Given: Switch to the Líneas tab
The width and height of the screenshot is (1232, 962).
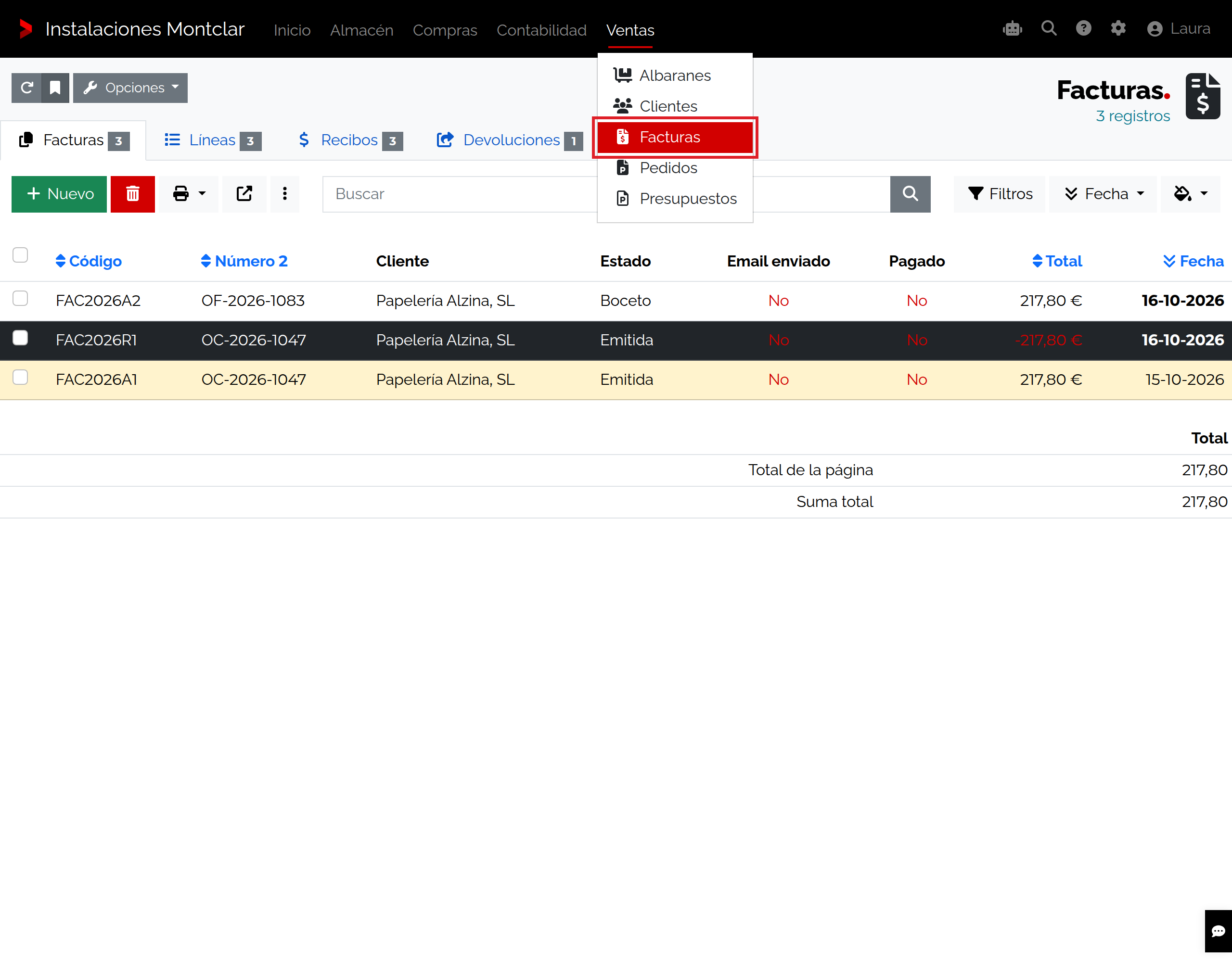Looking at the screenshot, I should pos(213,140).
